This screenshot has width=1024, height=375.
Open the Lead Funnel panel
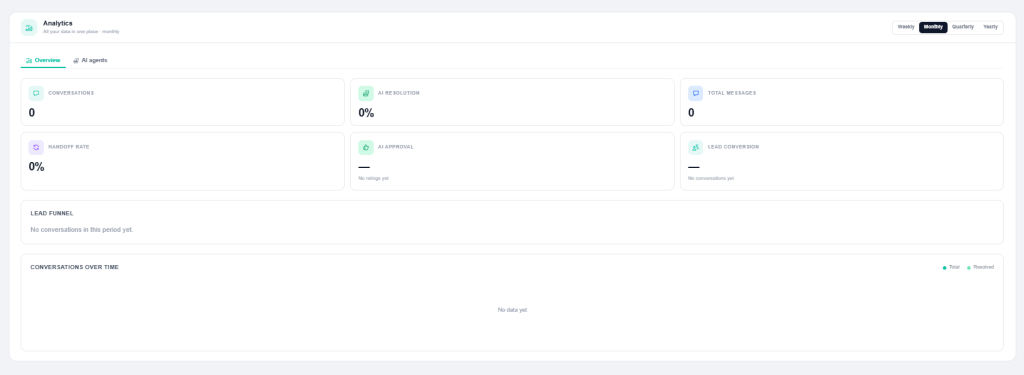pyautogui.click(x=512, y=222)
